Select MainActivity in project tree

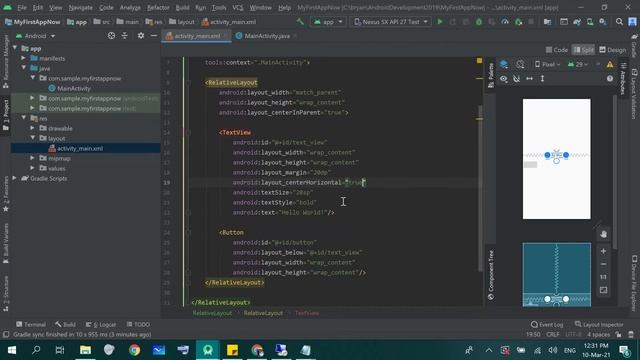(73, 88)
